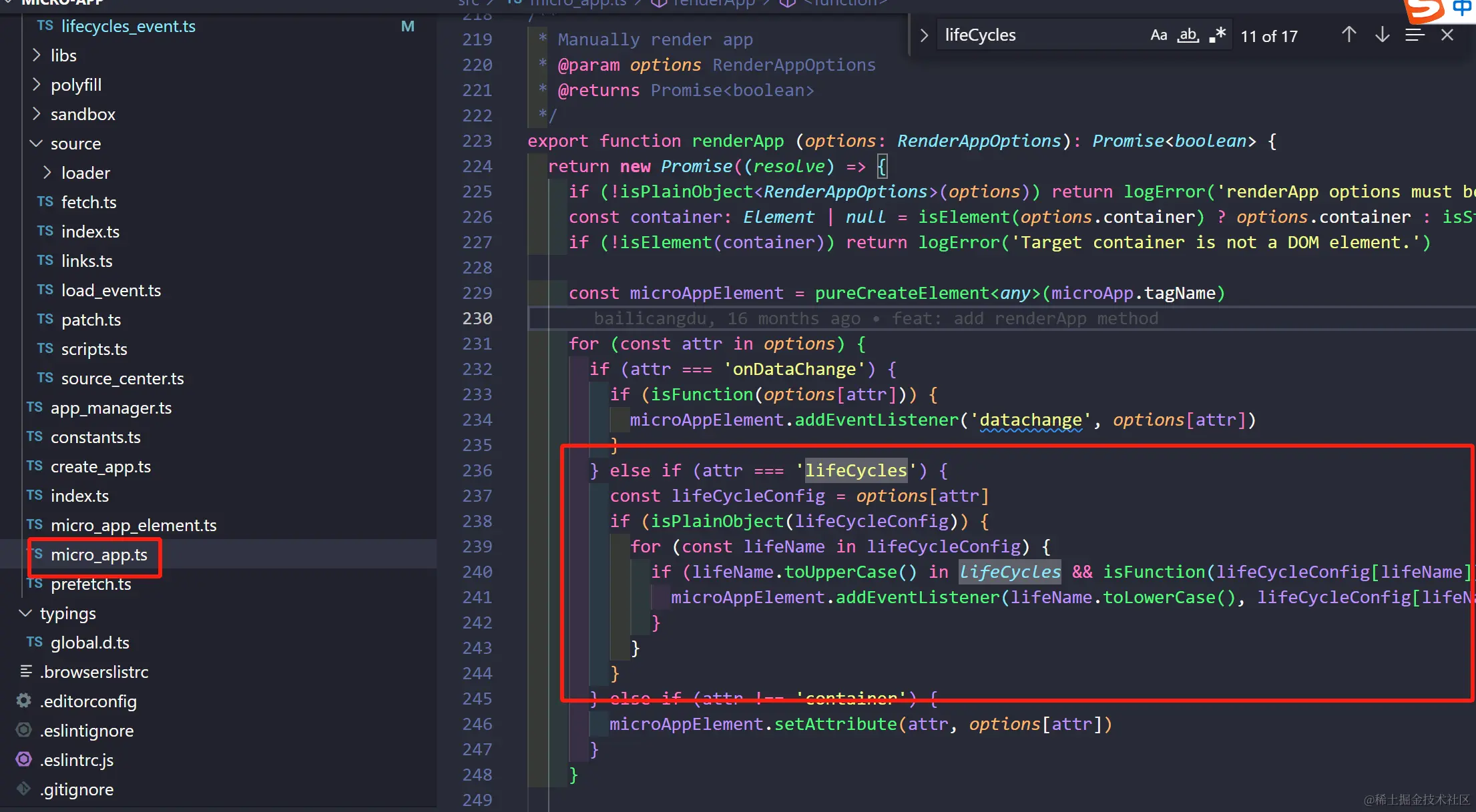Click the circle icon of .eslintignore
The image size is (1476, 812).
coord(24,730)
